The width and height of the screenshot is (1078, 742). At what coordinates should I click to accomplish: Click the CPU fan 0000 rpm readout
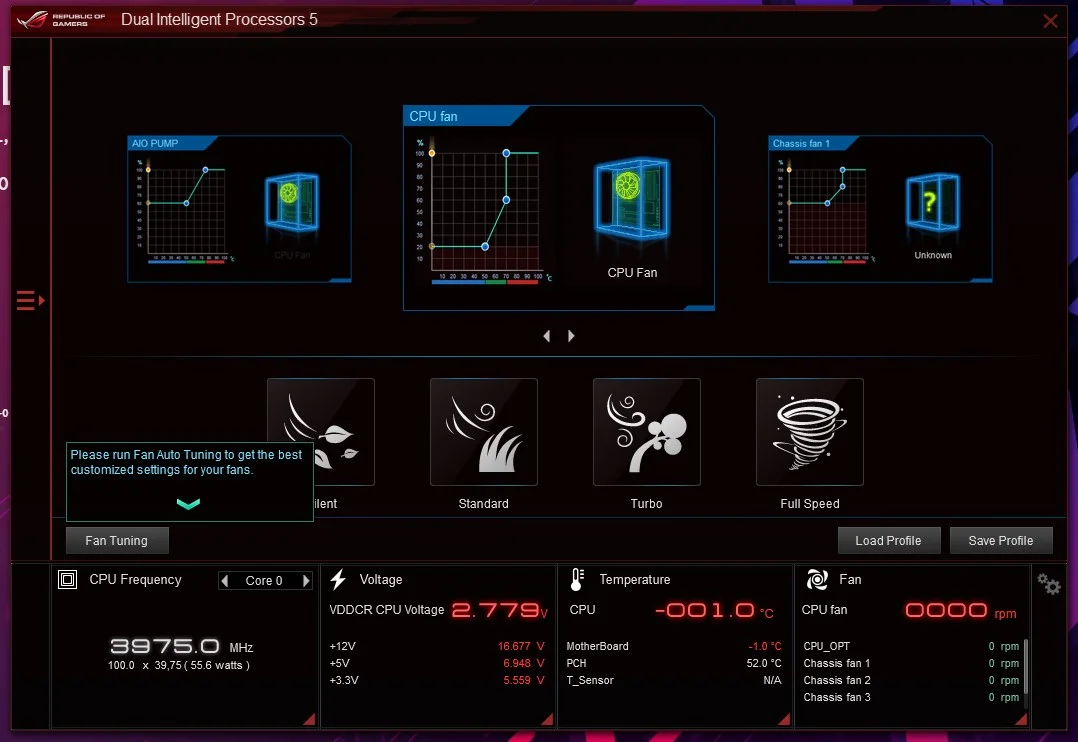coord(960,611)
